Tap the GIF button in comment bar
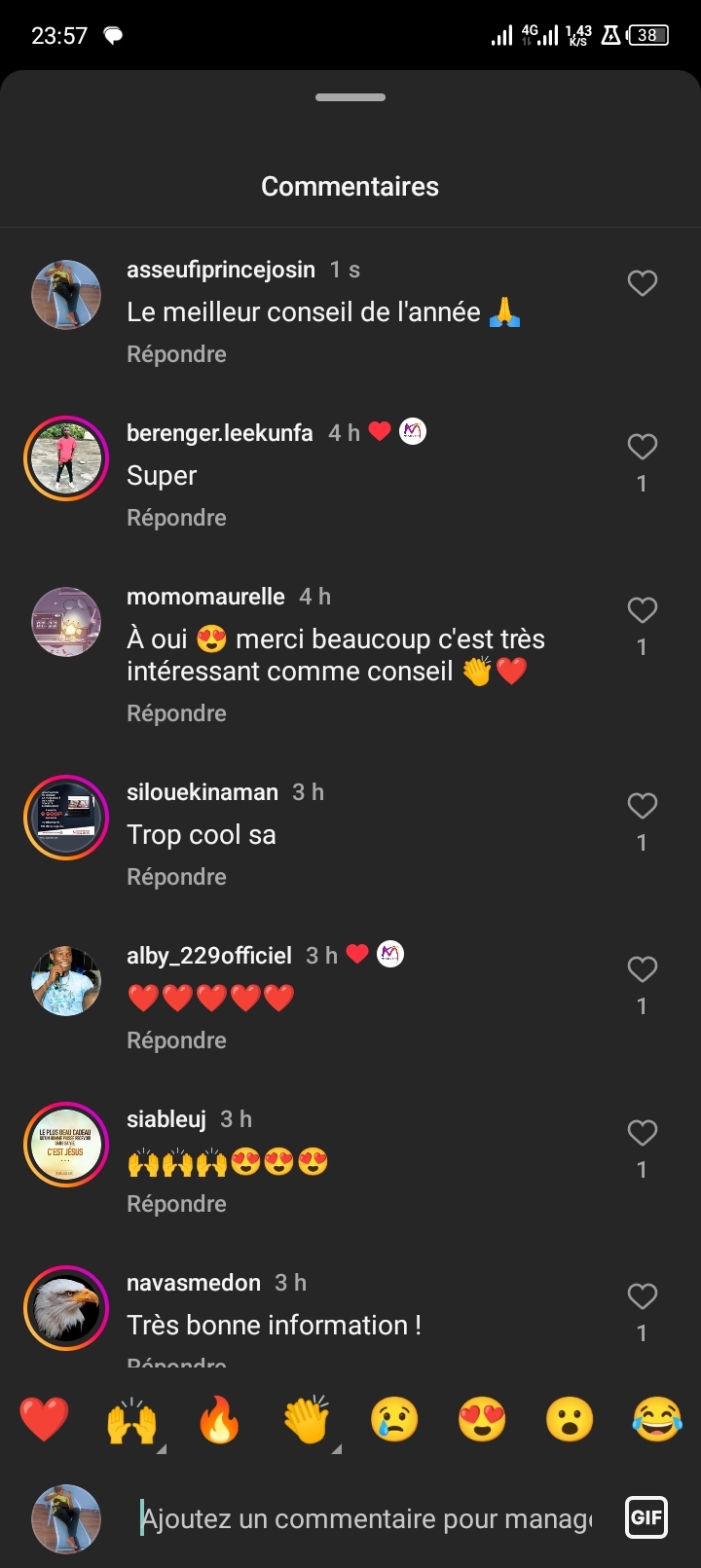701x1568 pixels. click(x=646, y=1516)
